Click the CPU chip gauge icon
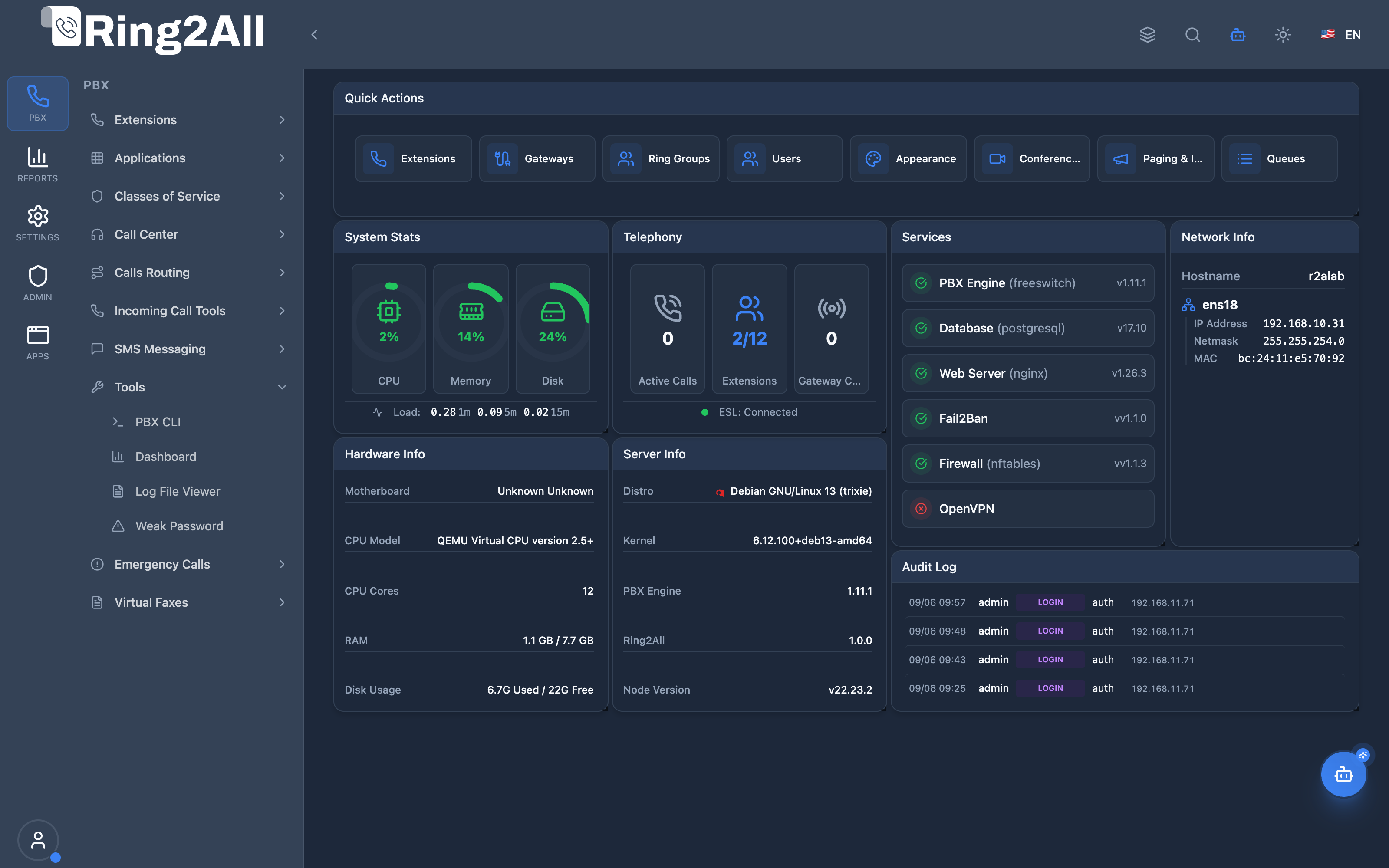1389x868 pixels. (x=388, y=311)
